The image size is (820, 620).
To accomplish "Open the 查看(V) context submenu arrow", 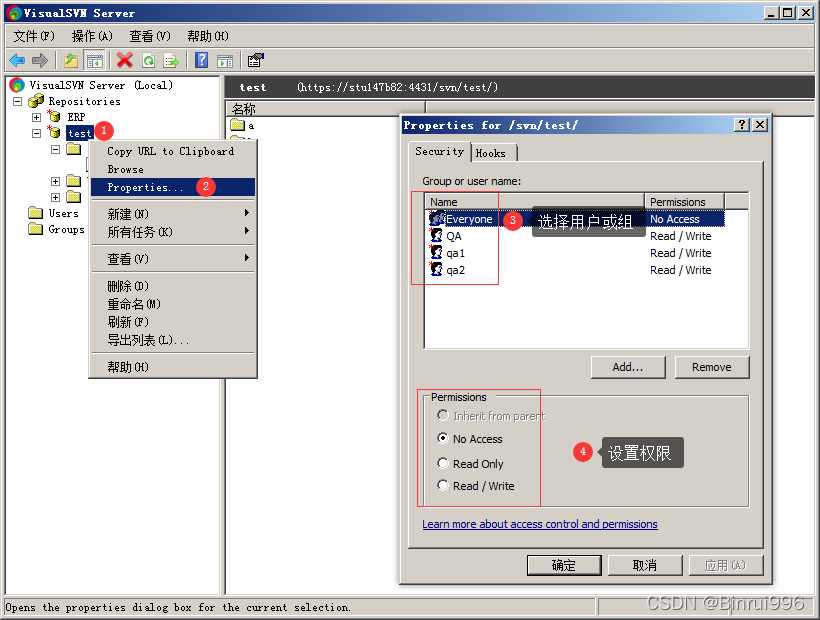I will [x=247, y=258].
